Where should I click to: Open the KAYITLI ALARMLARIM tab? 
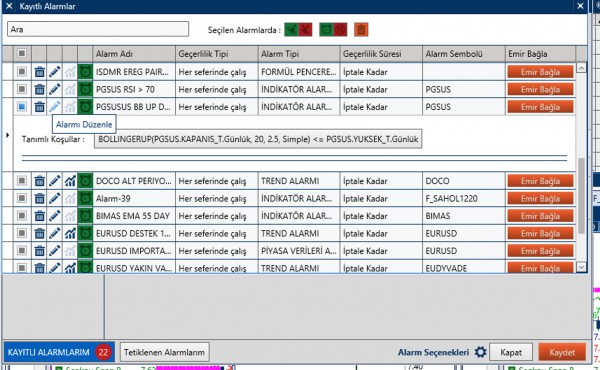tap(59, 352)
